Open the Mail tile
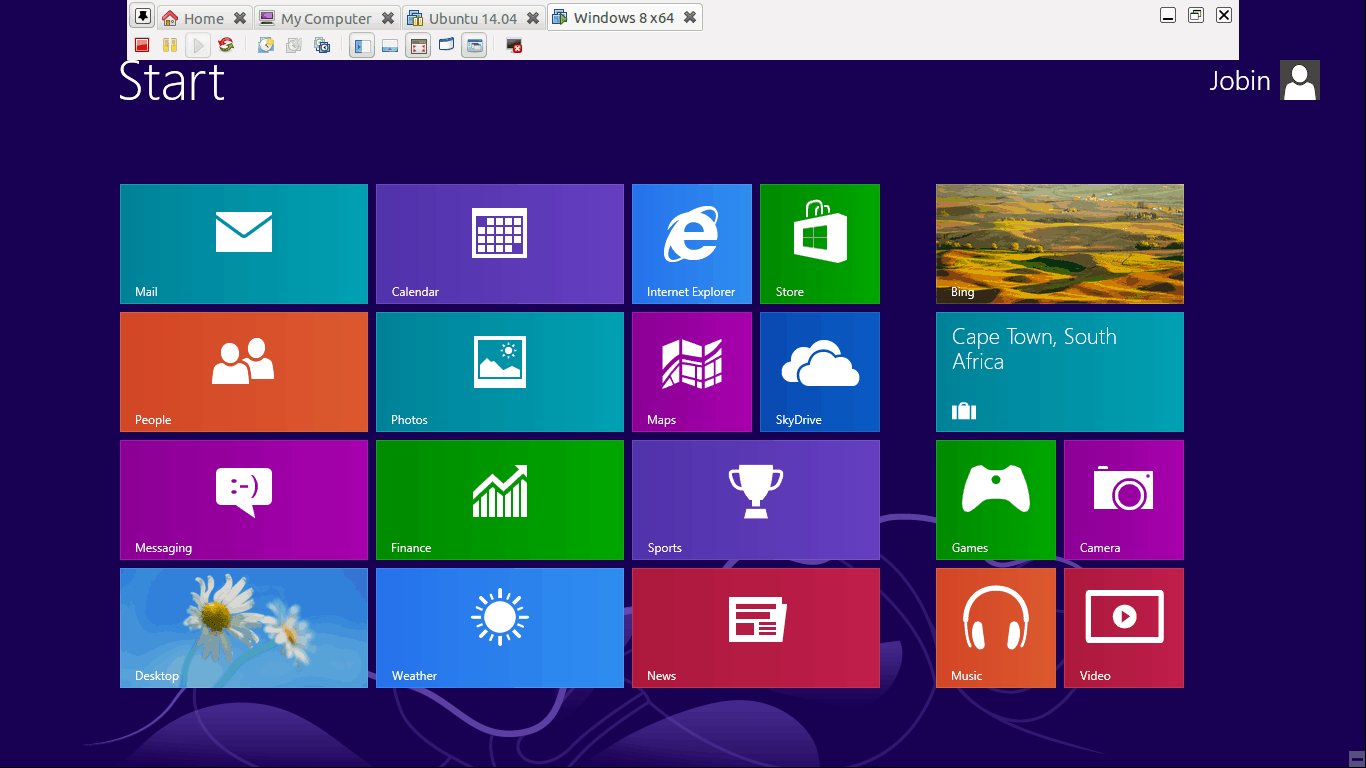The height and width of the screenshot is (768, 1366). coord(243,243)
